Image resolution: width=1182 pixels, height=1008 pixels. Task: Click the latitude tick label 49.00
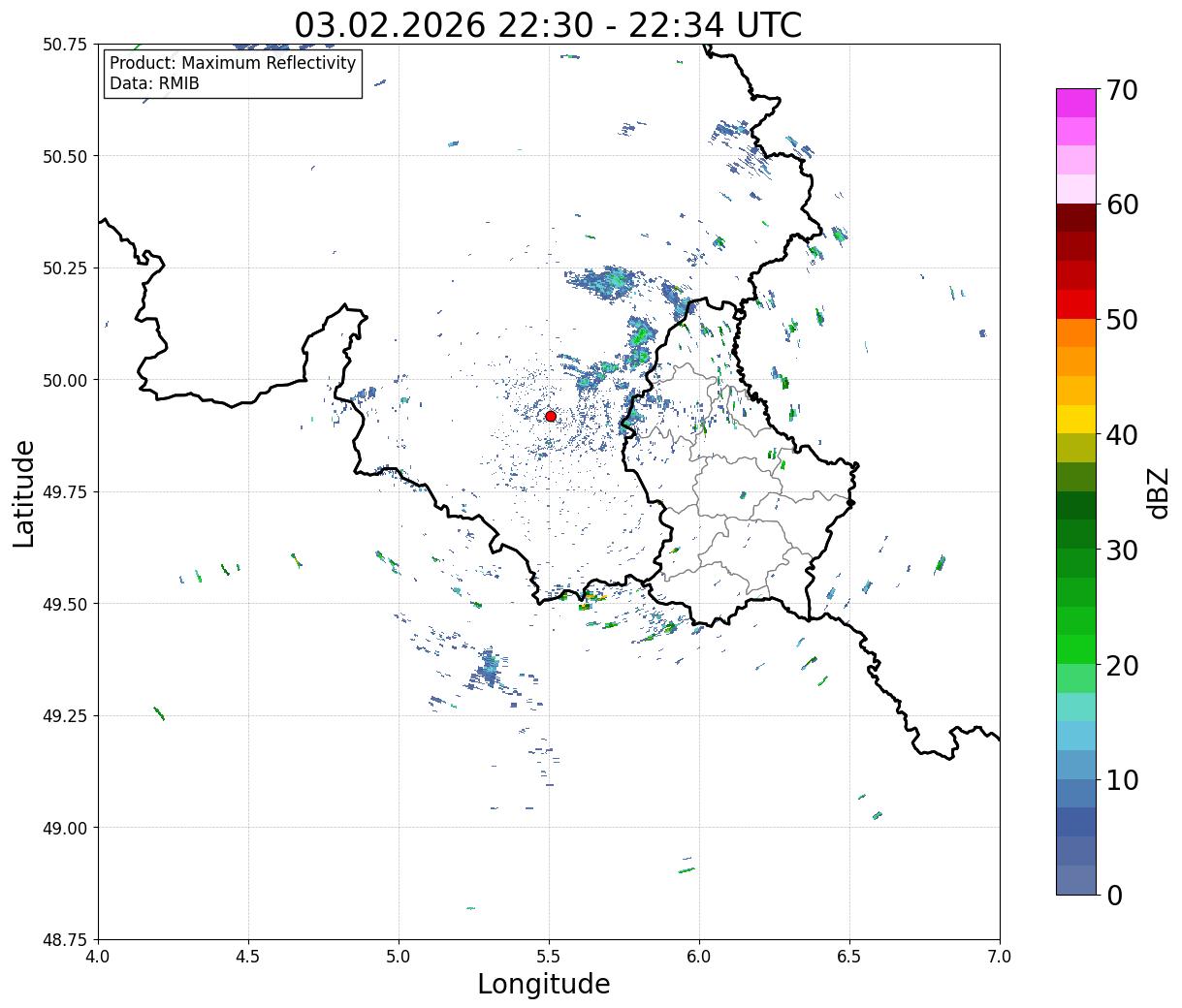(x=65, y=828)
